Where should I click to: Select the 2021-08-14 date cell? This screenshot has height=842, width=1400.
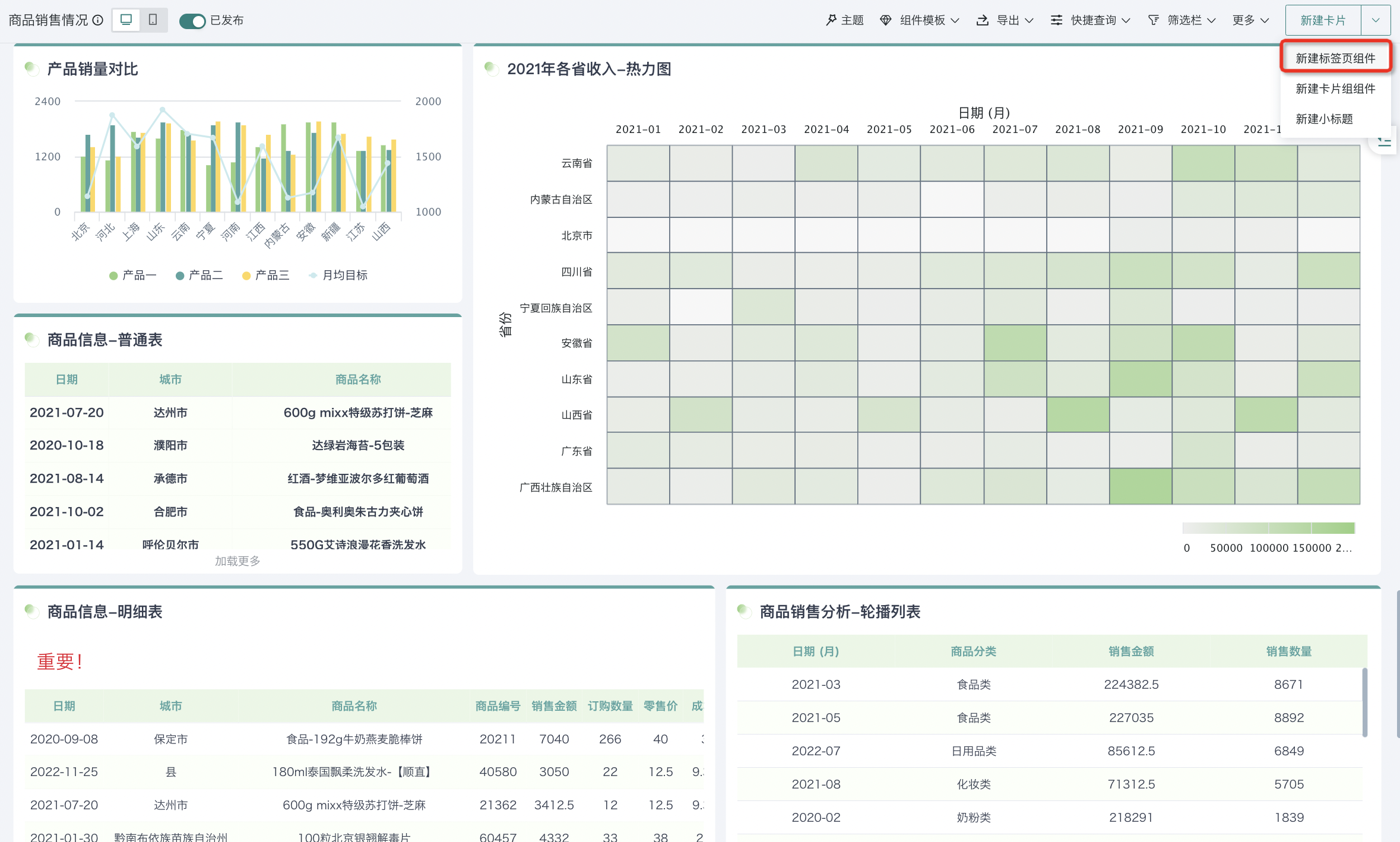[x=66, y=479]
